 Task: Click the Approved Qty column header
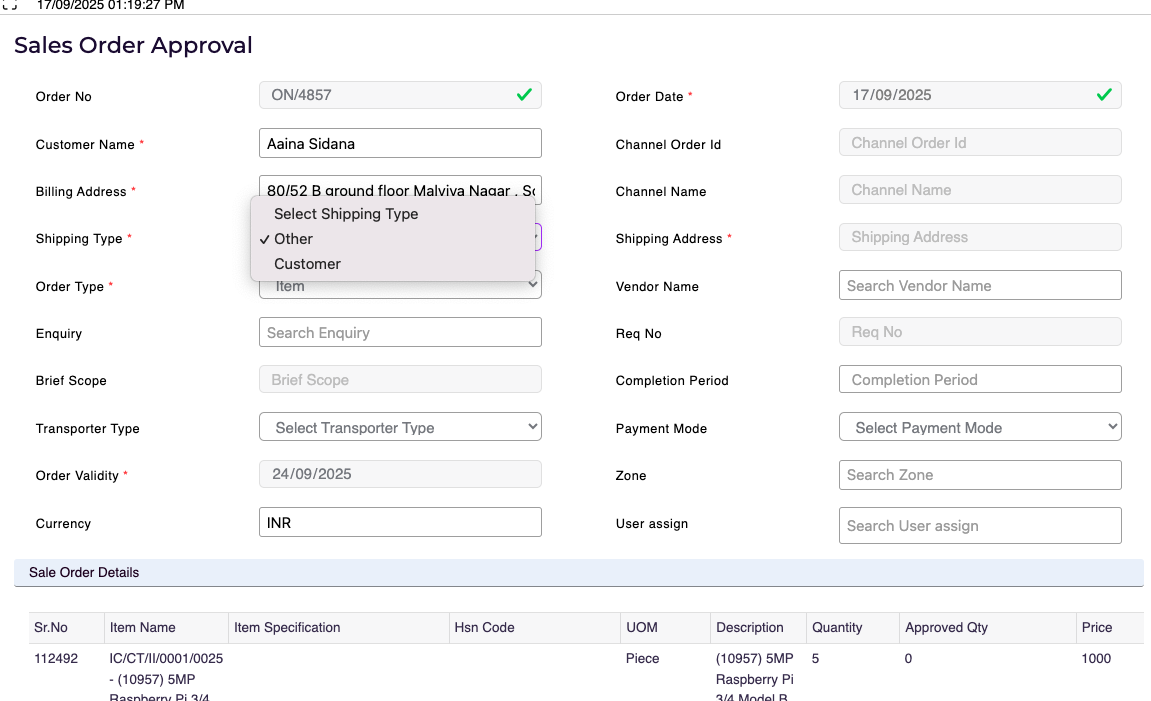[x=946, y=628]
